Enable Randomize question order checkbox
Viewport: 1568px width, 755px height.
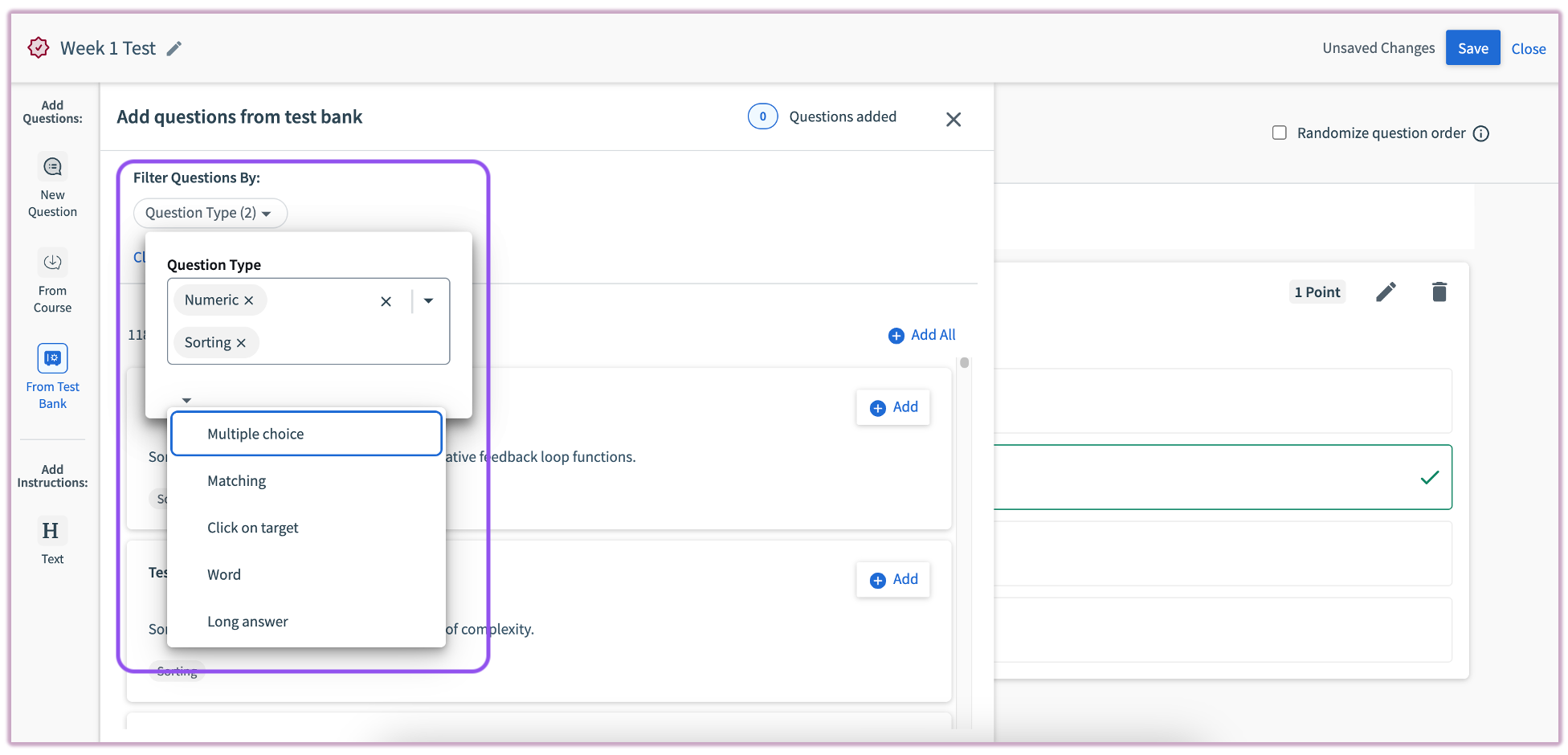(x=1280, y=133)
